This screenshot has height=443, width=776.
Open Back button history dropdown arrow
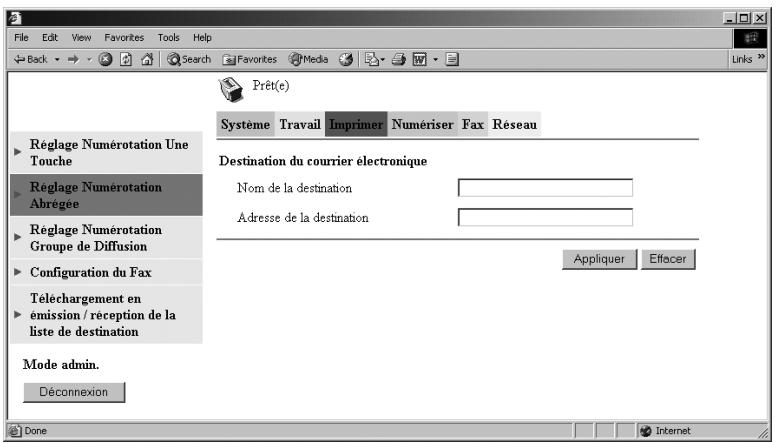pos(57,59)
